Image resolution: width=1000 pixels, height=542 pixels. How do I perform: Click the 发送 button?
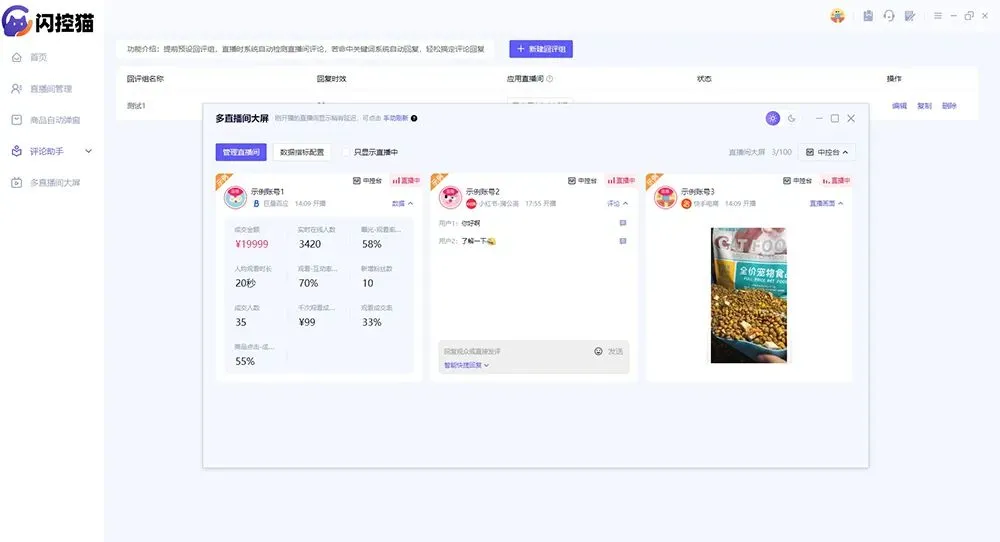point(615,351)
